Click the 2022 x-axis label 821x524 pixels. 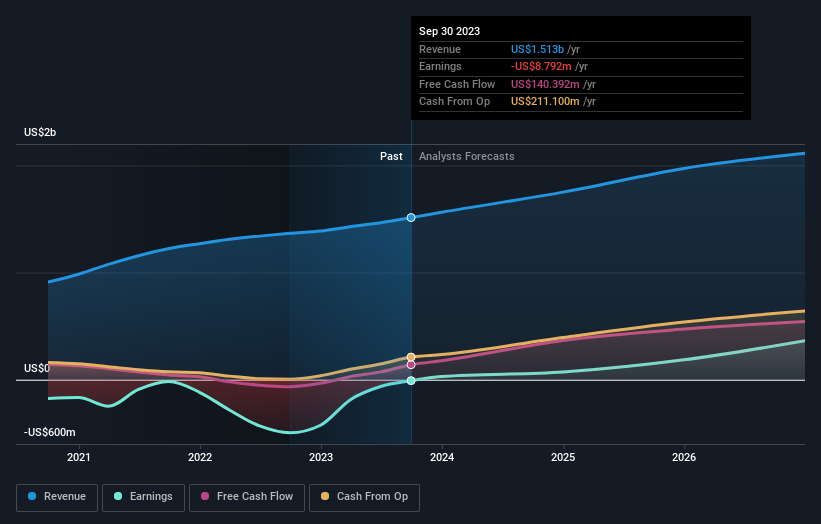[200, 458]
